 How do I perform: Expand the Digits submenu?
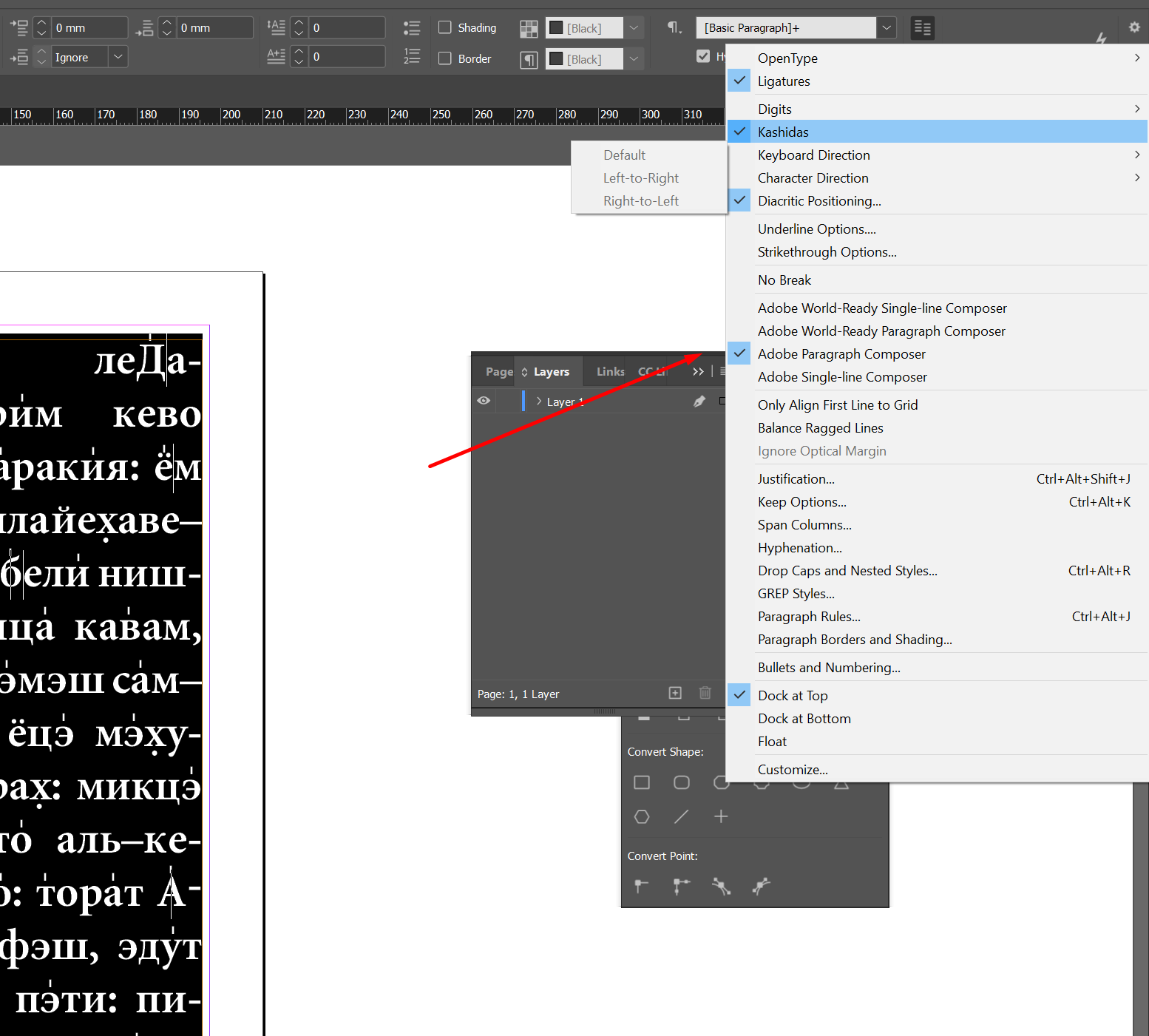(938, 109)
